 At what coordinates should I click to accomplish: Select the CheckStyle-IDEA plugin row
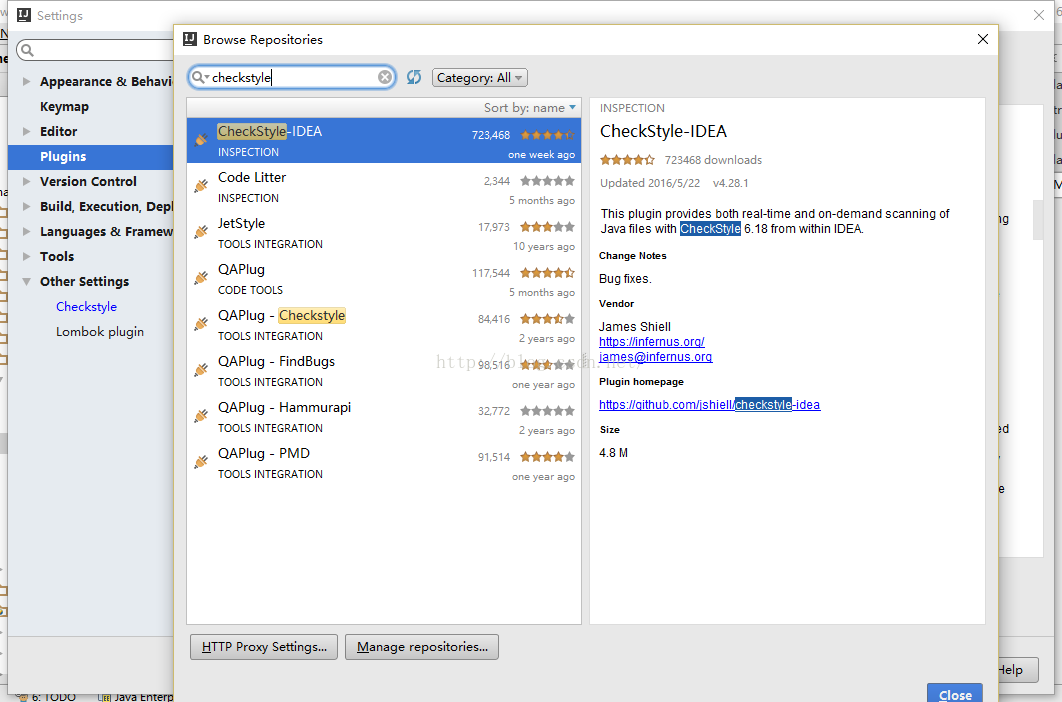[384, 140]
